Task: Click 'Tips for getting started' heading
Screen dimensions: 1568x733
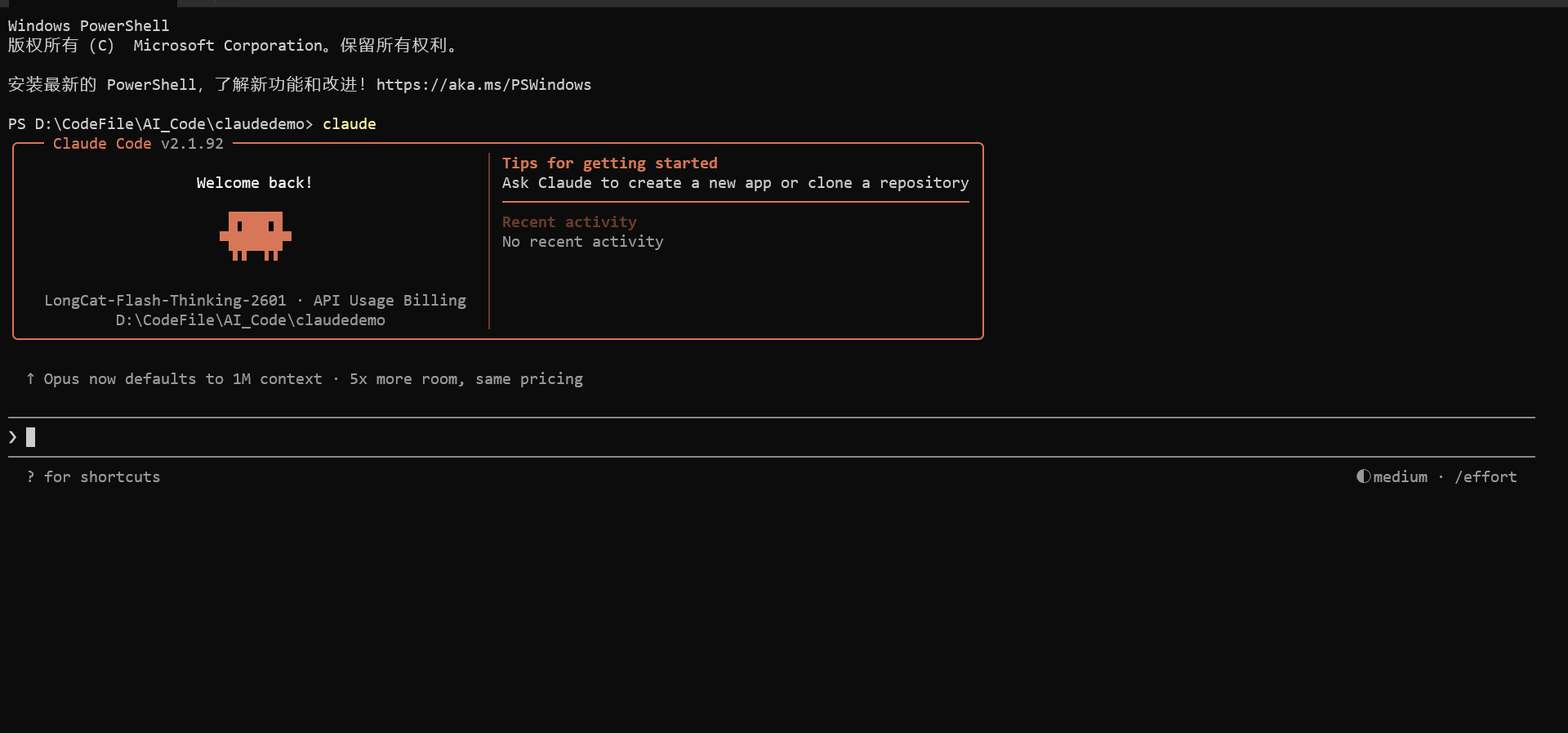Action: click(610, 163)
